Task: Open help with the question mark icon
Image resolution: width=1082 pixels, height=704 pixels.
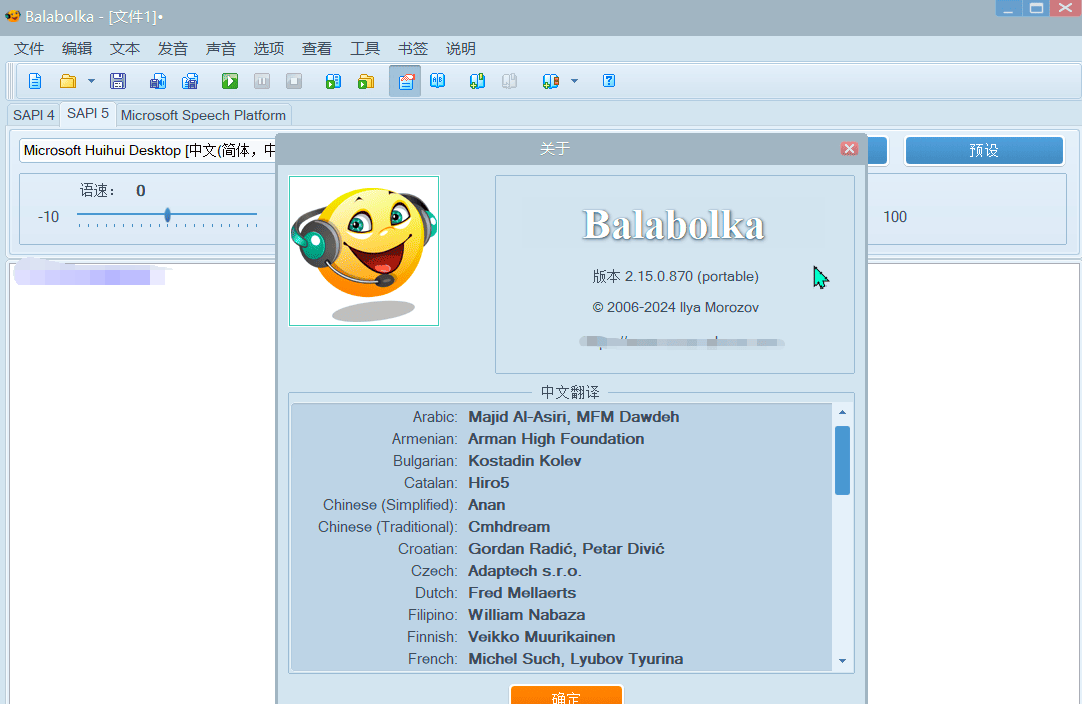Action: coord(609,81)
